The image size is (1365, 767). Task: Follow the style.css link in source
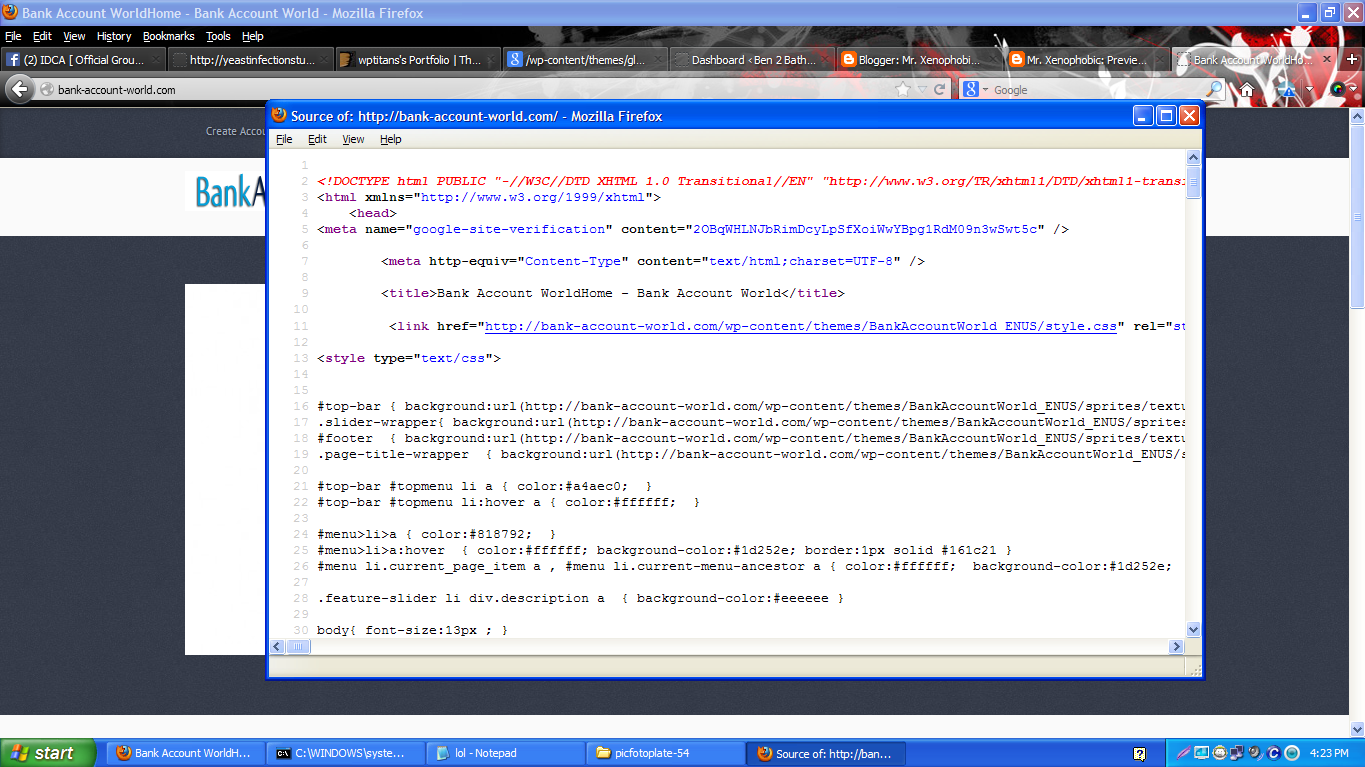[801, 326]
